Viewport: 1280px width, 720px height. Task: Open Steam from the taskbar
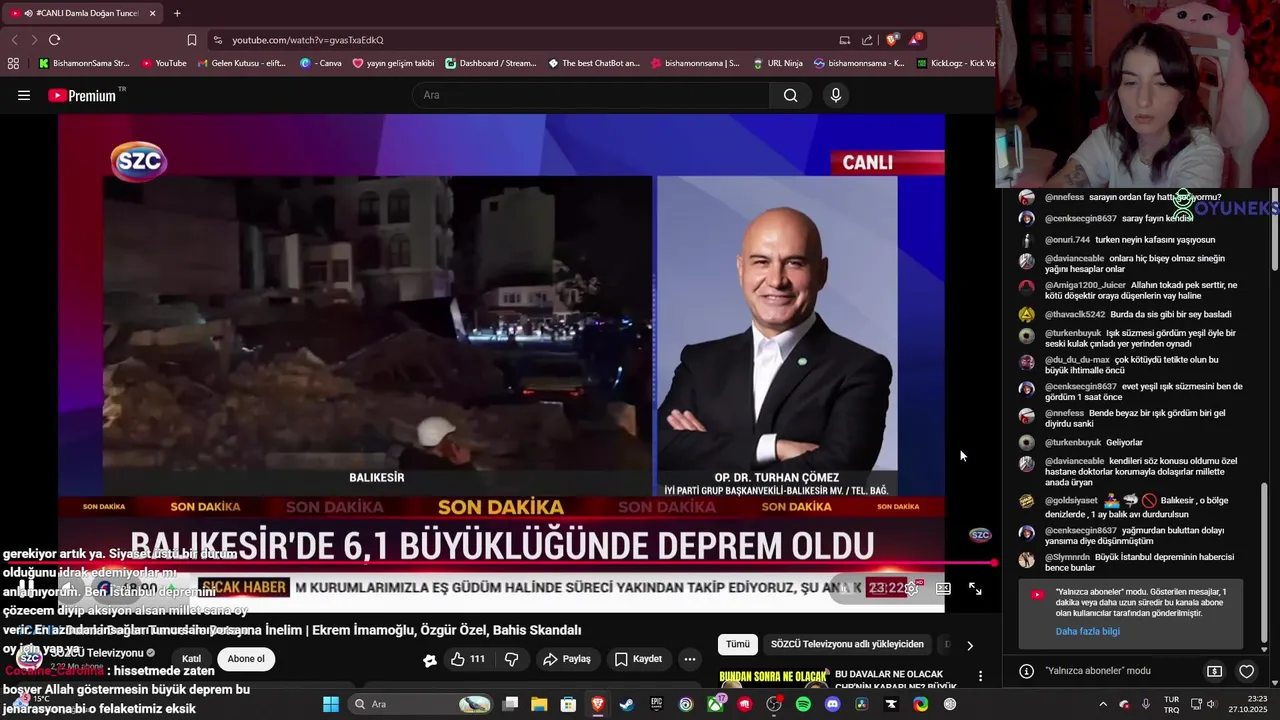coord(627,704)
